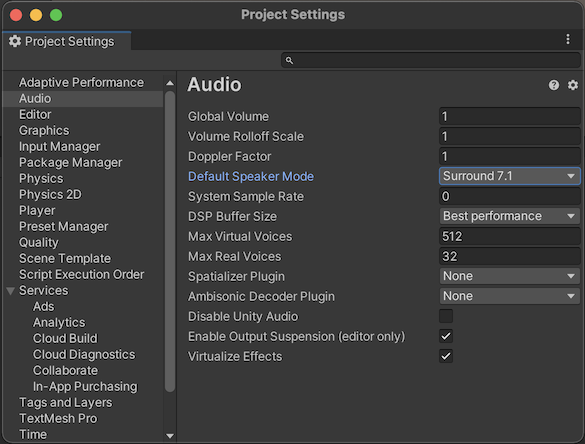
Task: Click the Max Virtual Voices field
Action: pyautogui.click(x=510, y=236)
